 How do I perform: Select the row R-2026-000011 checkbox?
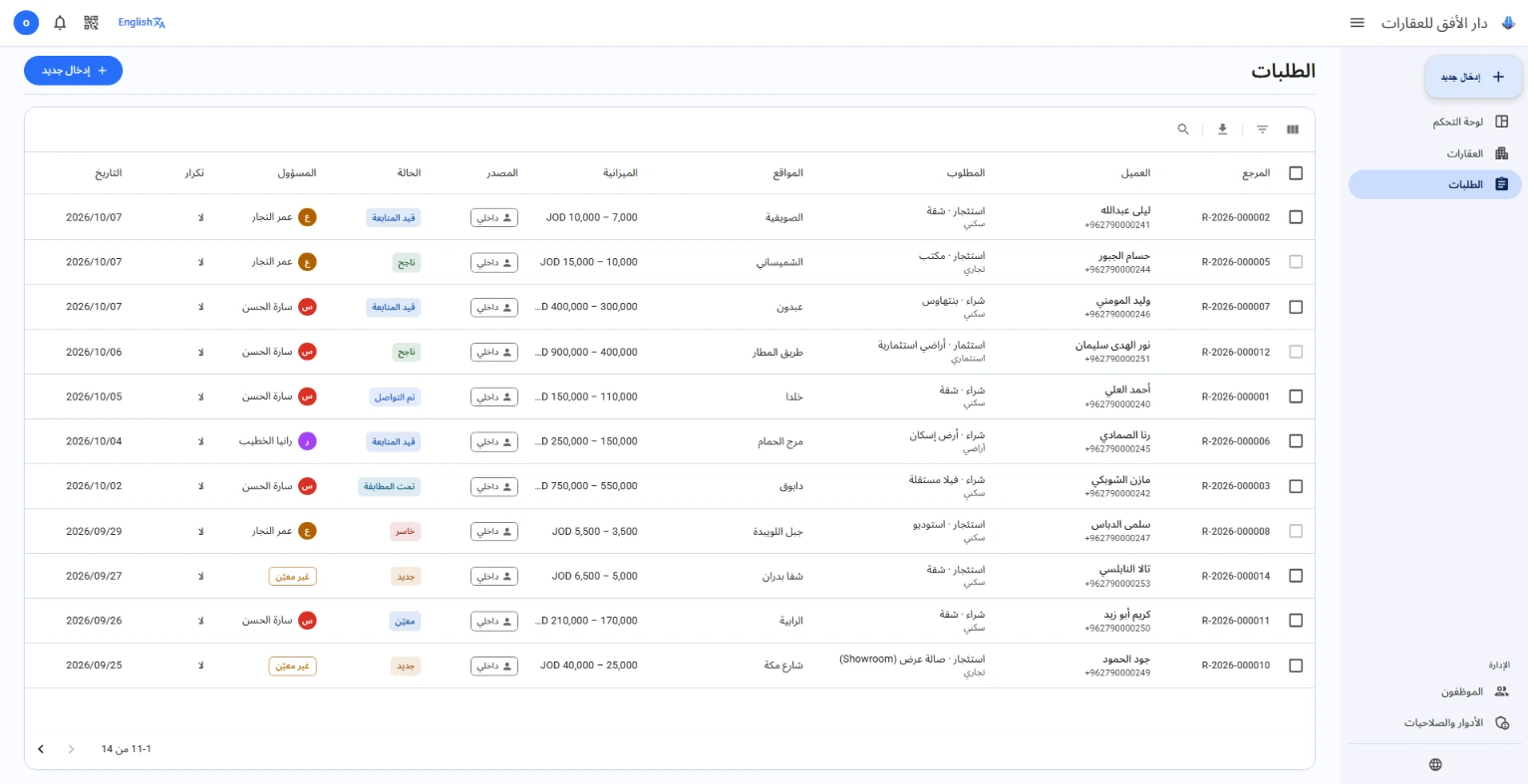point(1296,621)
